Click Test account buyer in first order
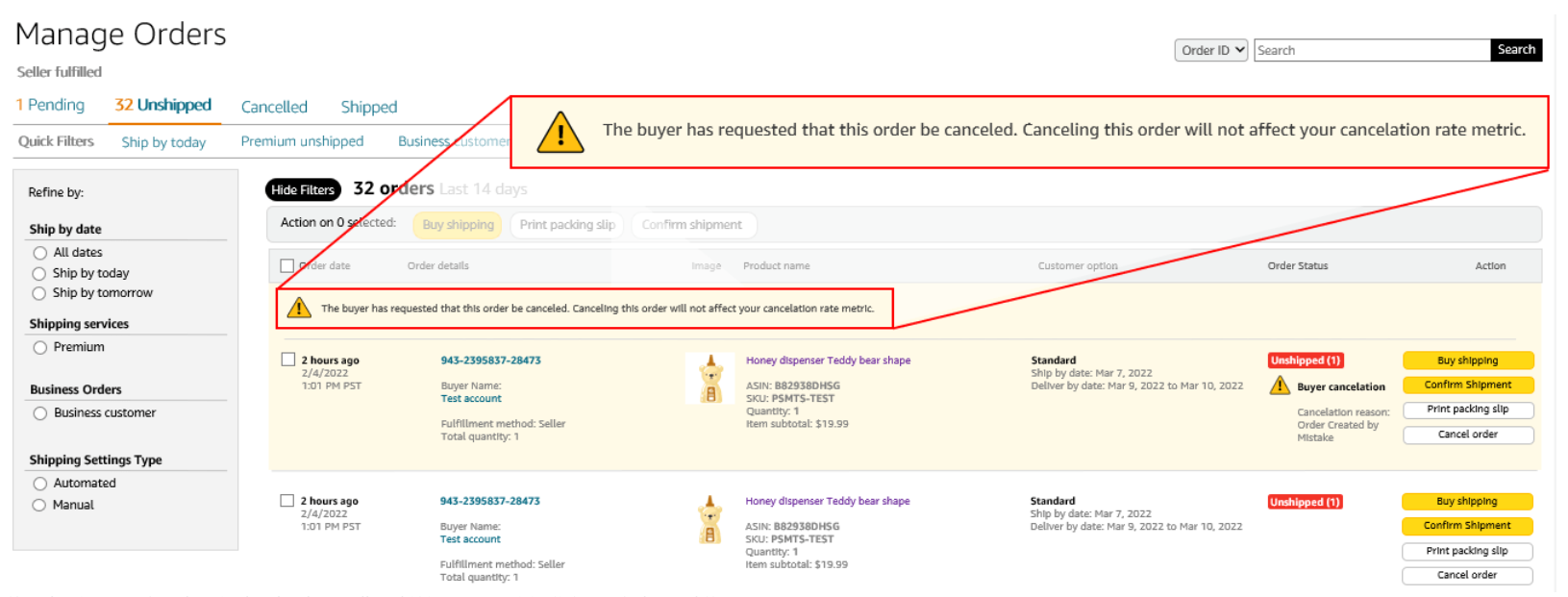1568x597 pixels. click(x=471, y=398)
